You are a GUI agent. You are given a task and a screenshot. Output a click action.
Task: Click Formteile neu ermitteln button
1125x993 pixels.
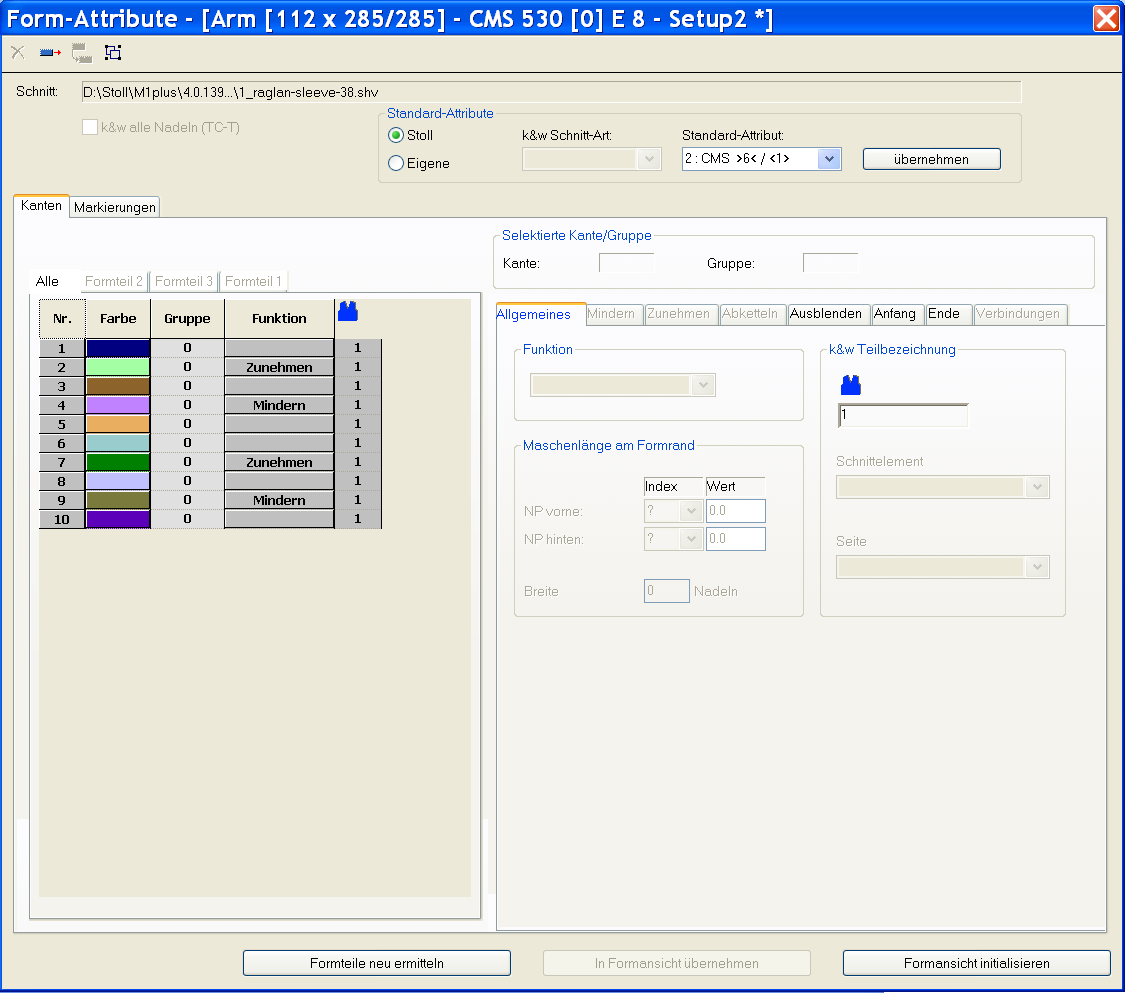click(x=377, y=963)
